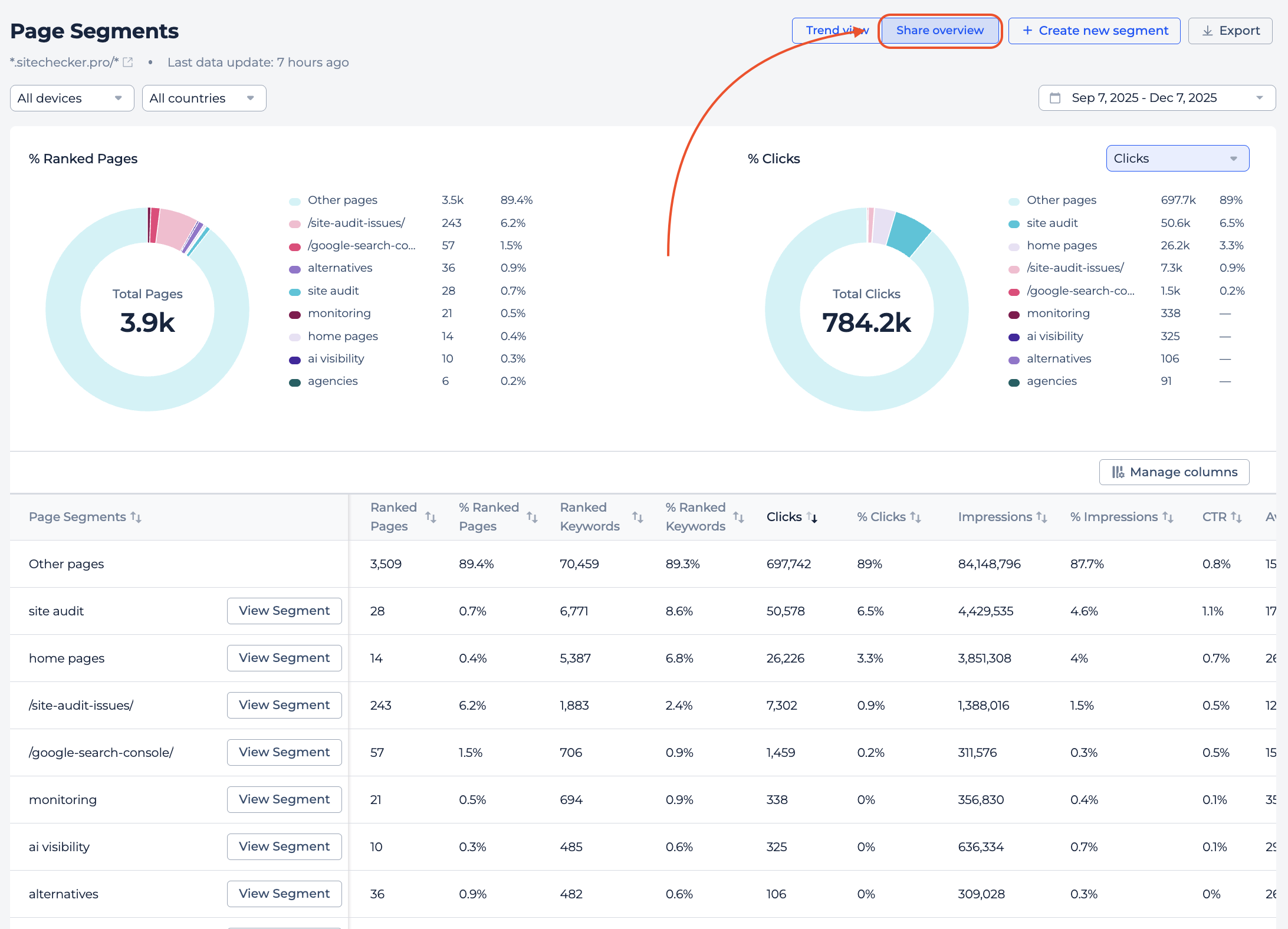
Task: Select the Share overview tab
Action: pyautogui.click(x=939, y=30)
